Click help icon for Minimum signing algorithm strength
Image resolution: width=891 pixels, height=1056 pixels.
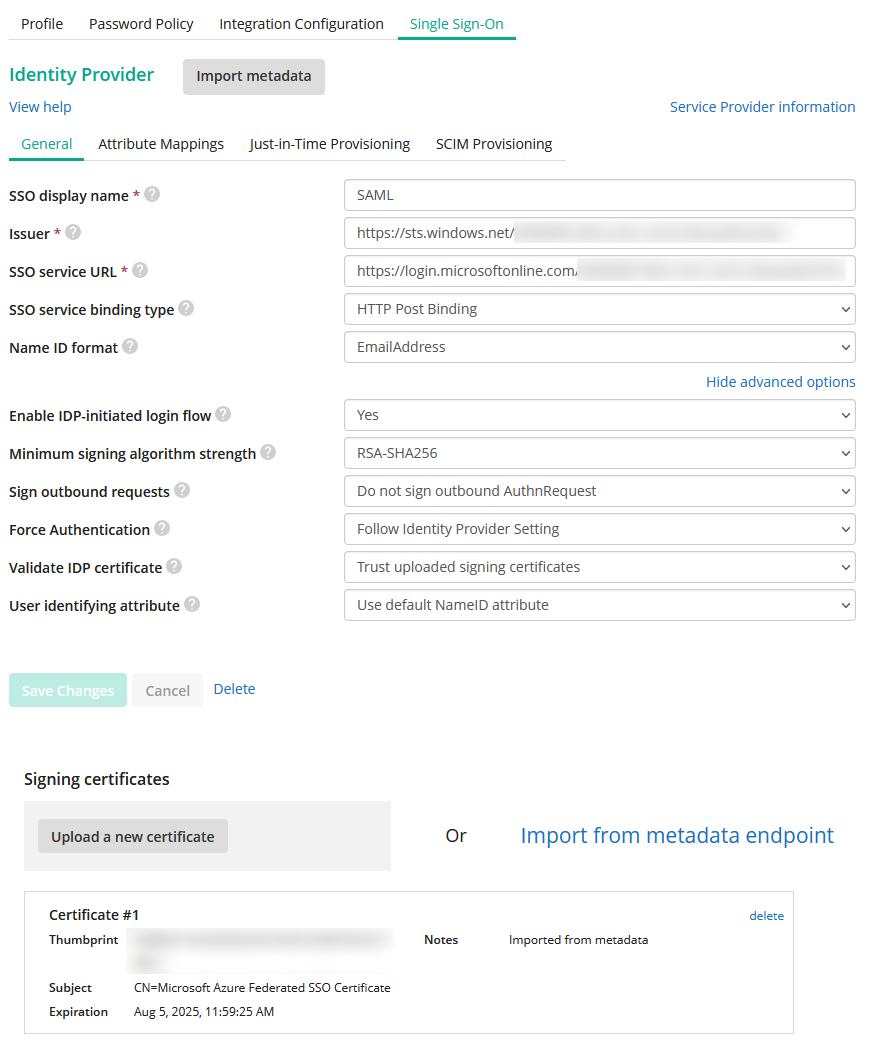268,453
